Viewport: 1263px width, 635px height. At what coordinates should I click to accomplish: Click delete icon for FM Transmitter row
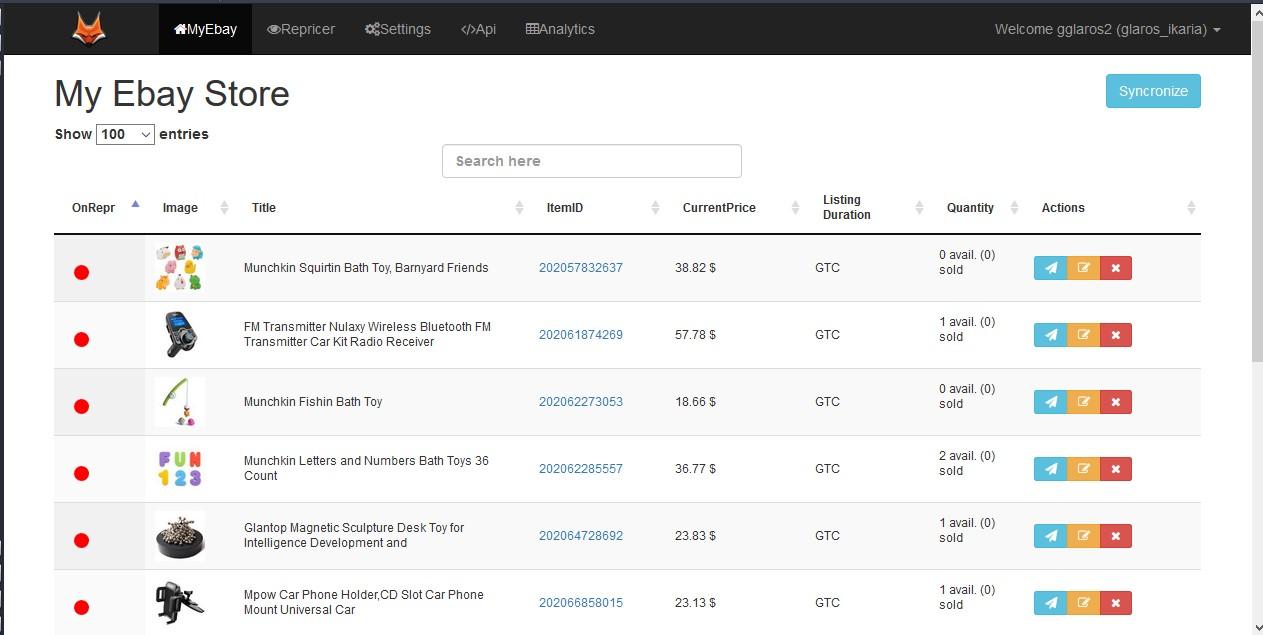tap(1115, 335)
